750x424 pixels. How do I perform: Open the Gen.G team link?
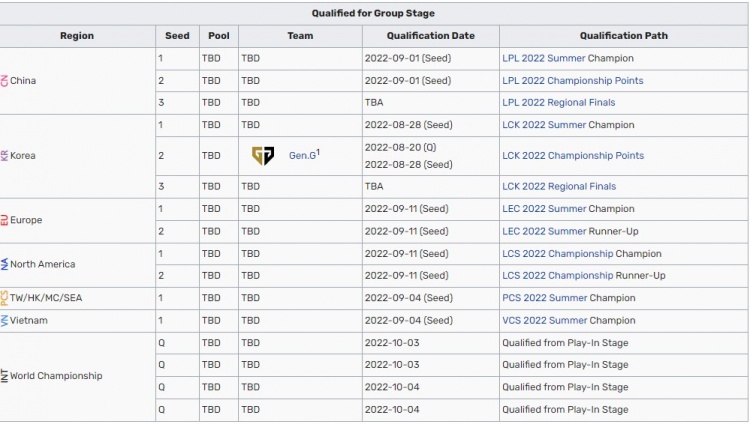tap(301, 156)
